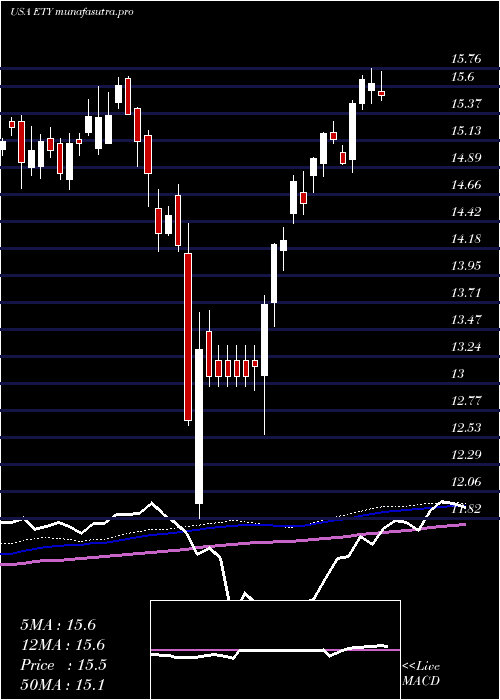500x700 pixels.
Task: Select the 12.29 price axis label
Action: pos(466,454)
